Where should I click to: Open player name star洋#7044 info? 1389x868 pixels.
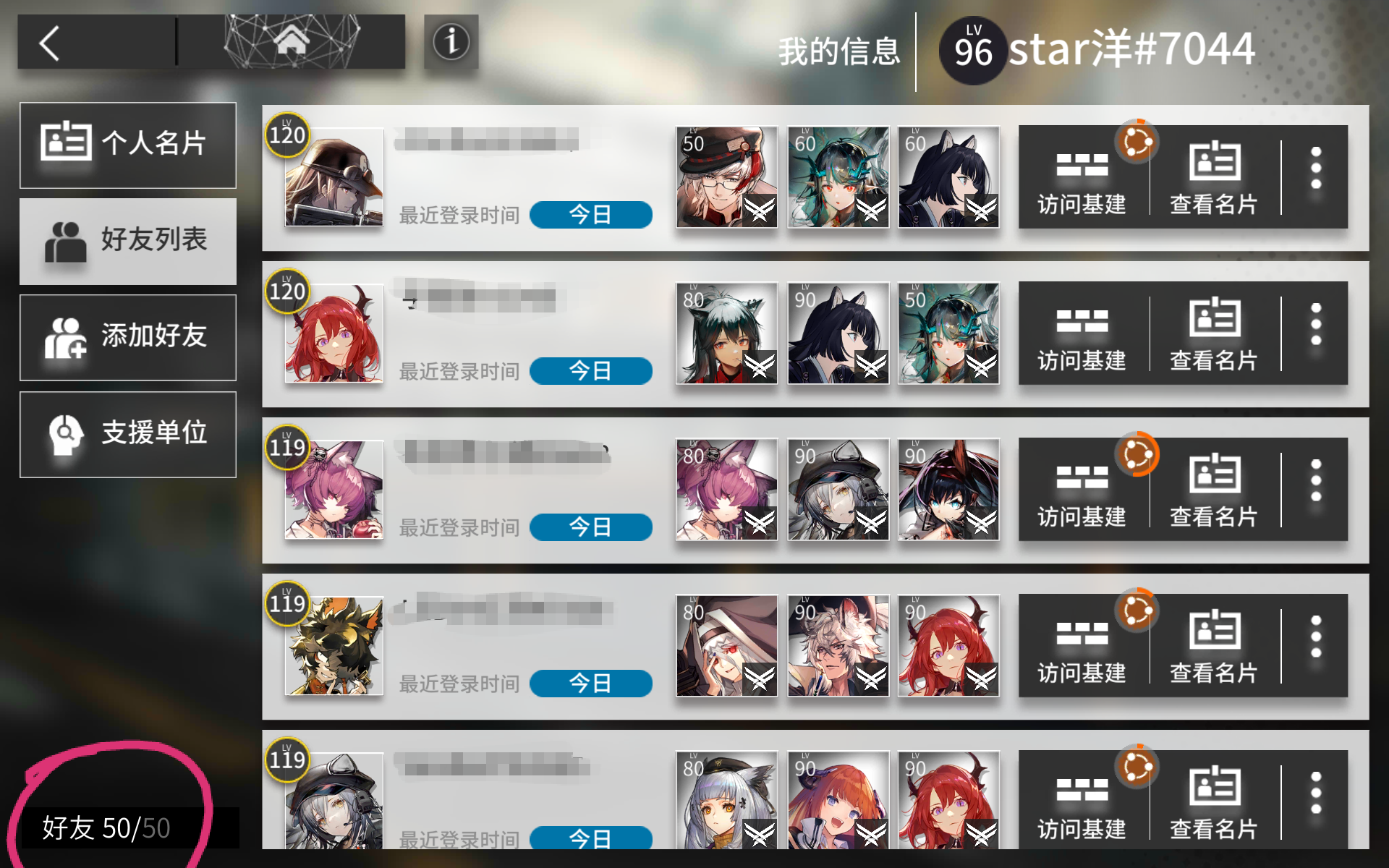tap(1131, 50)
